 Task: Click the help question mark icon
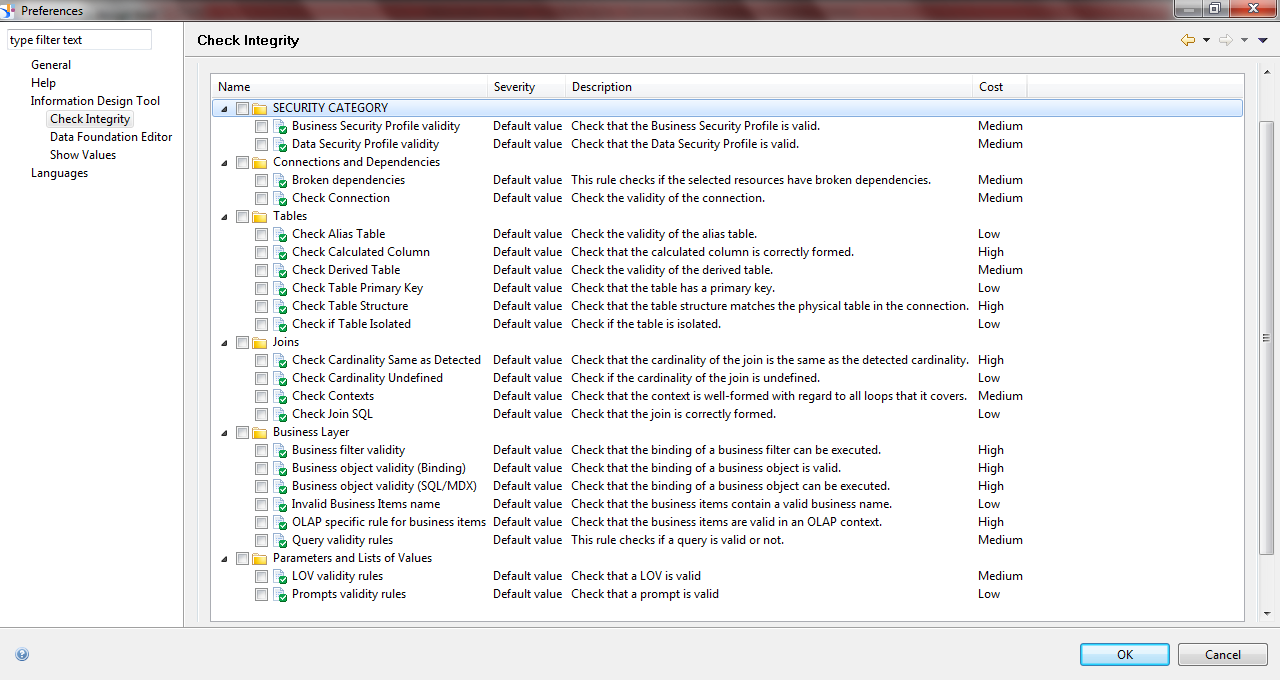click(22, 655)
